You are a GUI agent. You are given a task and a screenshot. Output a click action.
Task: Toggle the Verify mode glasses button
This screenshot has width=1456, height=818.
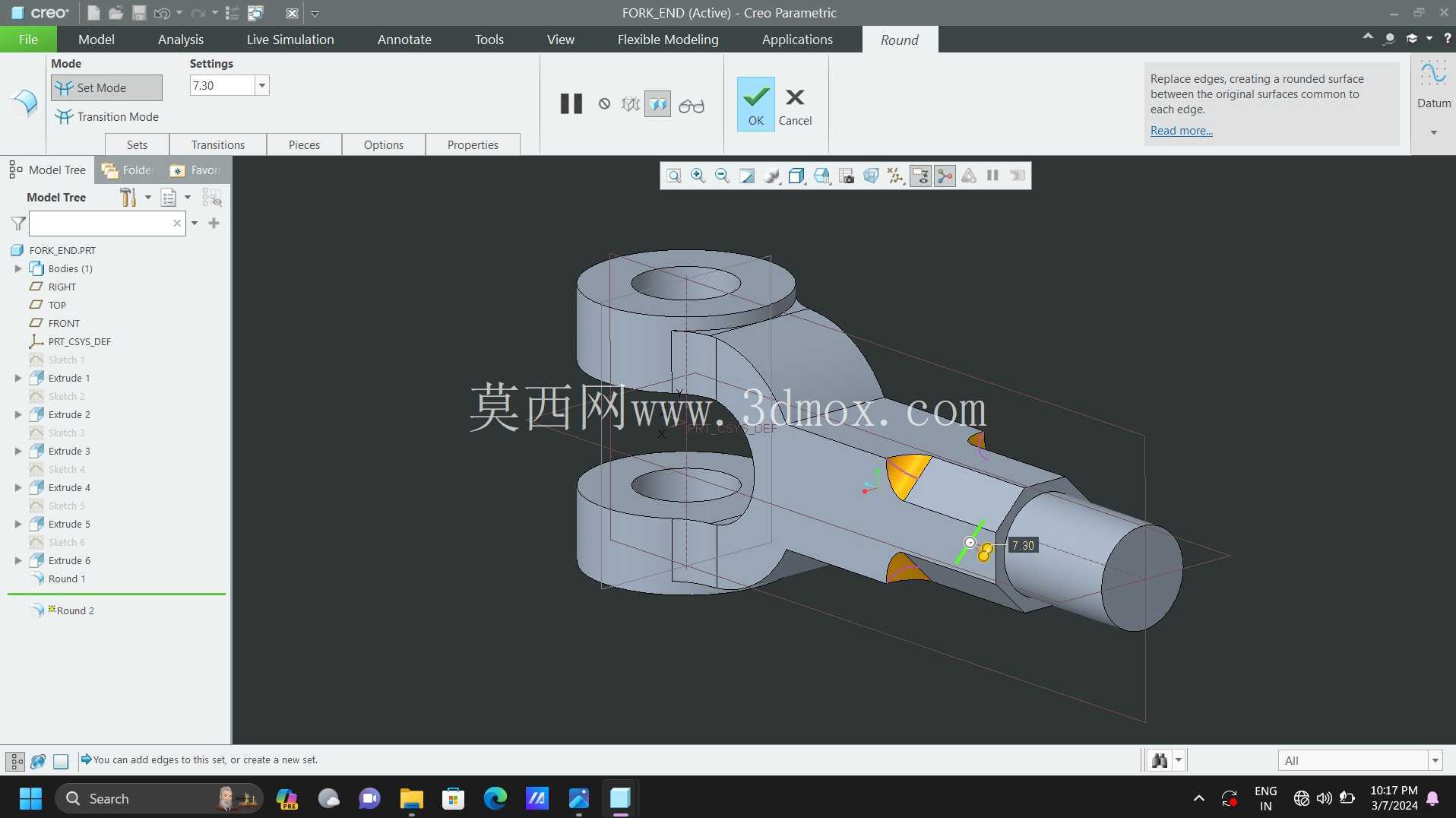pos(691,105)
